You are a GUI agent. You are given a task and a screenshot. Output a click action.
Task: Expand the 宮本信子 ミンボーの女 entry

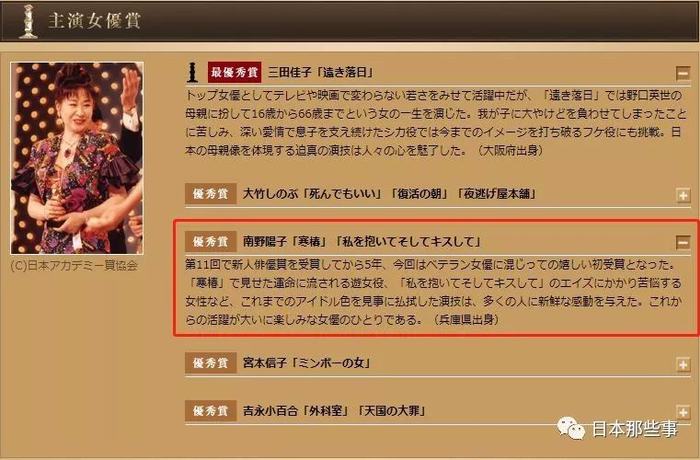pyautogui.click(x=683, y=364)
